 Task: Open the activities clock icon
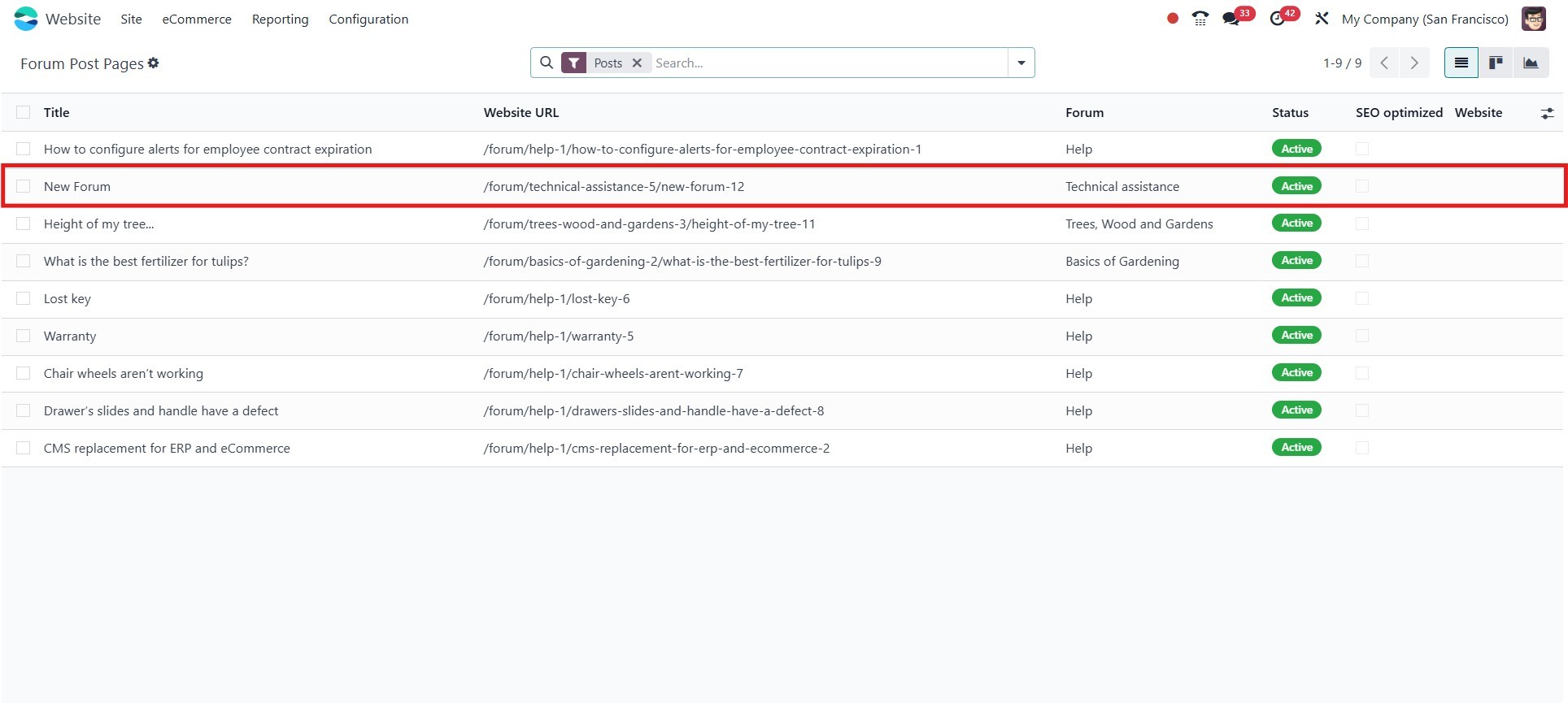[x=1278, y=19]
